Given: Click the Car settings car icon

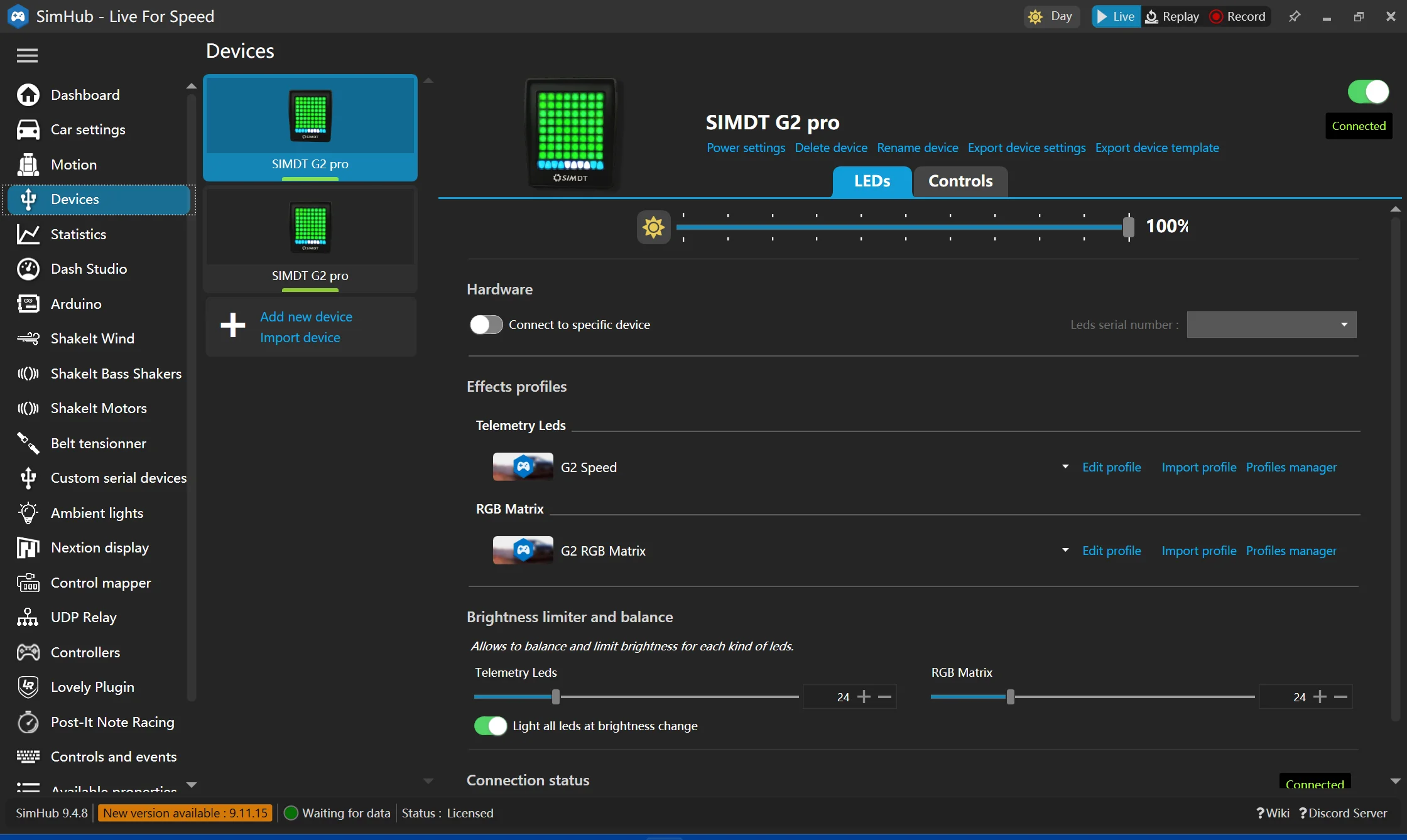Looking at the screenshot, I should coord(28,129).
